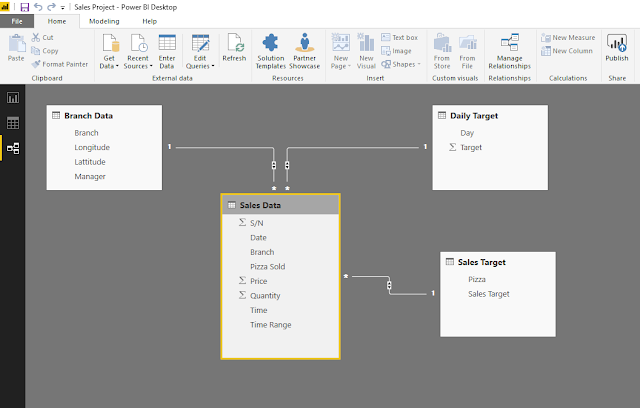
Task: Select Sales Data to Sales Target relationship connector
Action: coord(389,285)
